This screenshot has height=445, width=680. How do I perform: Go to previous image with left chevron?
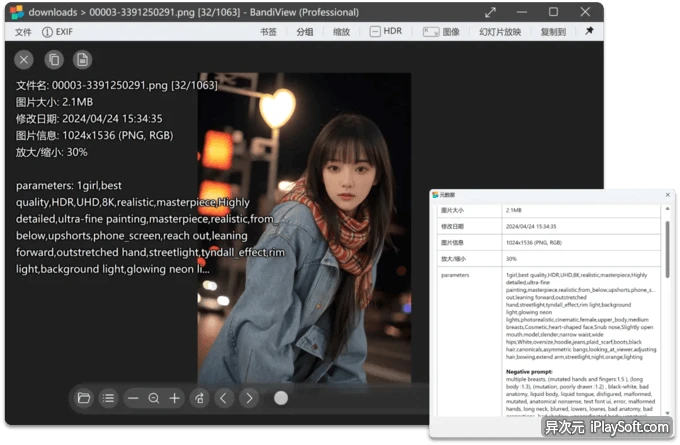tap(224, 398)
